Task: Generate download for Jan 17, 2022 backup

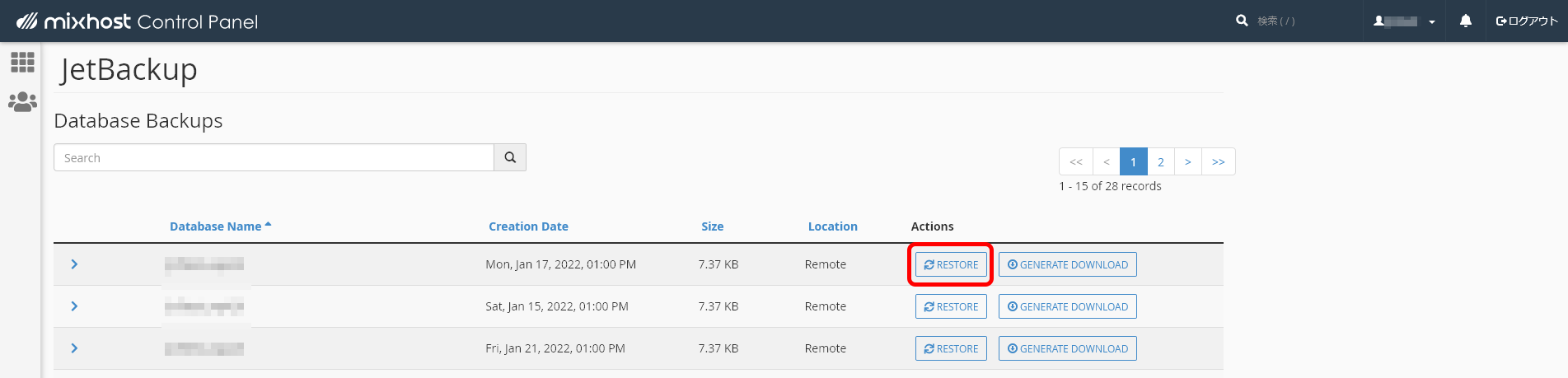Action: pyautogui.click(x=1067, y=264)
